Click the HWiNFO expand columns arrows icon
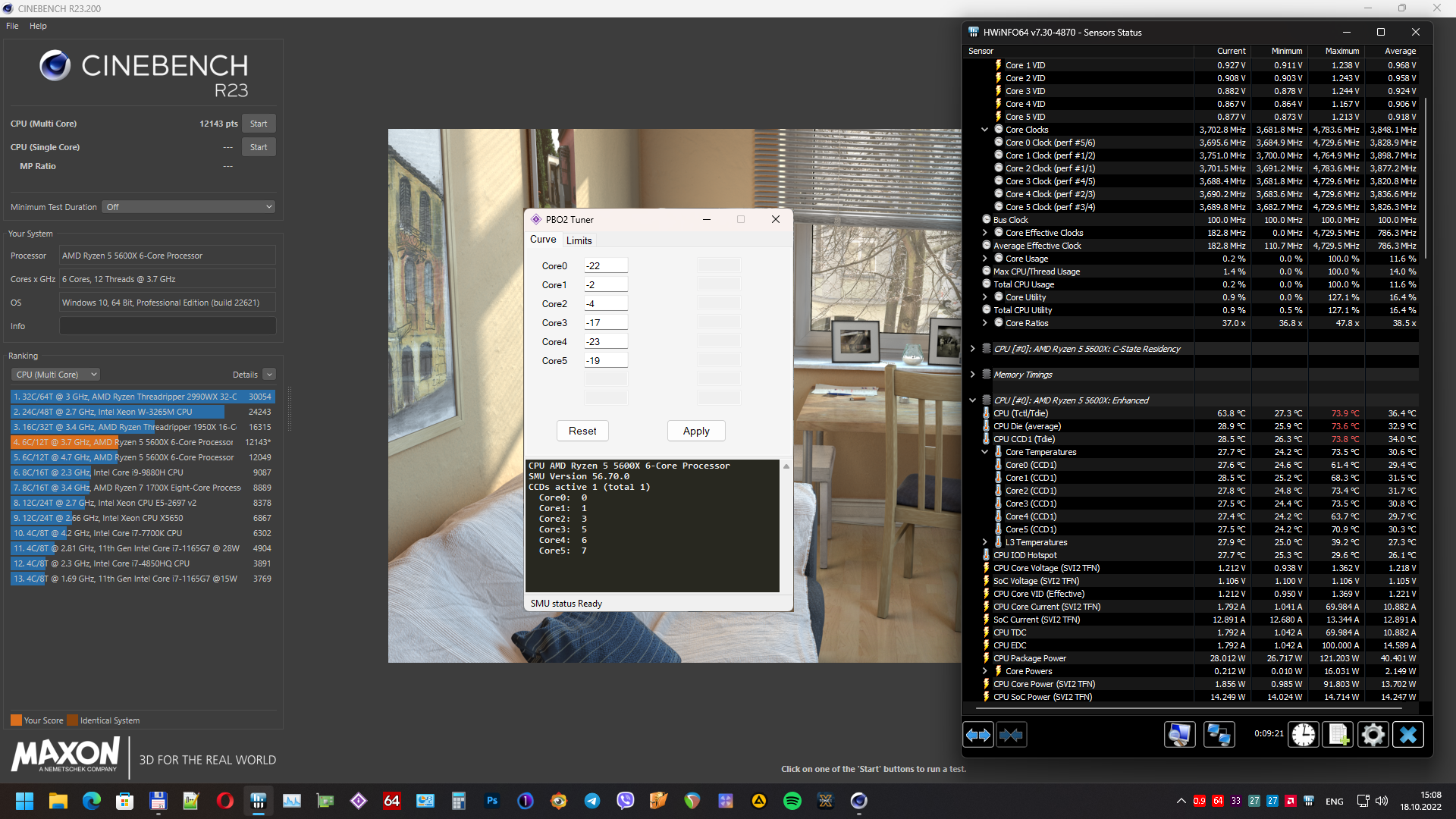Viewport: 1456px width, 819px height. pyautogui.click(x=977, y=735)
